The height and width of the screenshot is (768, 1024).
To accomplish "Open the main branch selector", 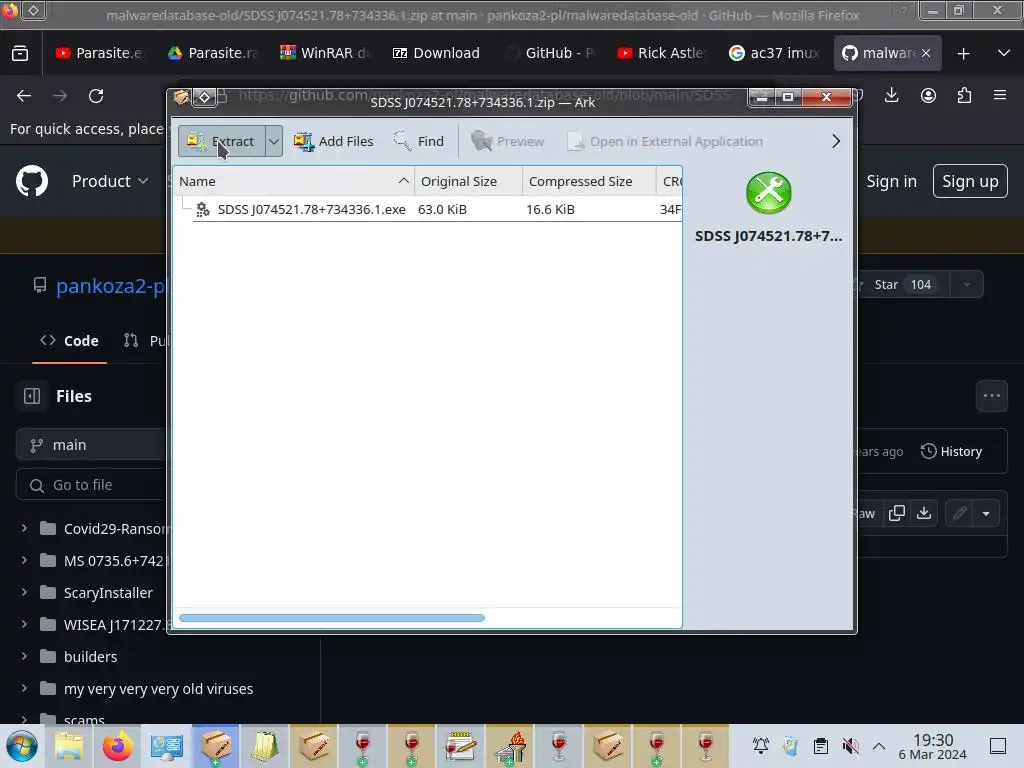I will [91, 445].
